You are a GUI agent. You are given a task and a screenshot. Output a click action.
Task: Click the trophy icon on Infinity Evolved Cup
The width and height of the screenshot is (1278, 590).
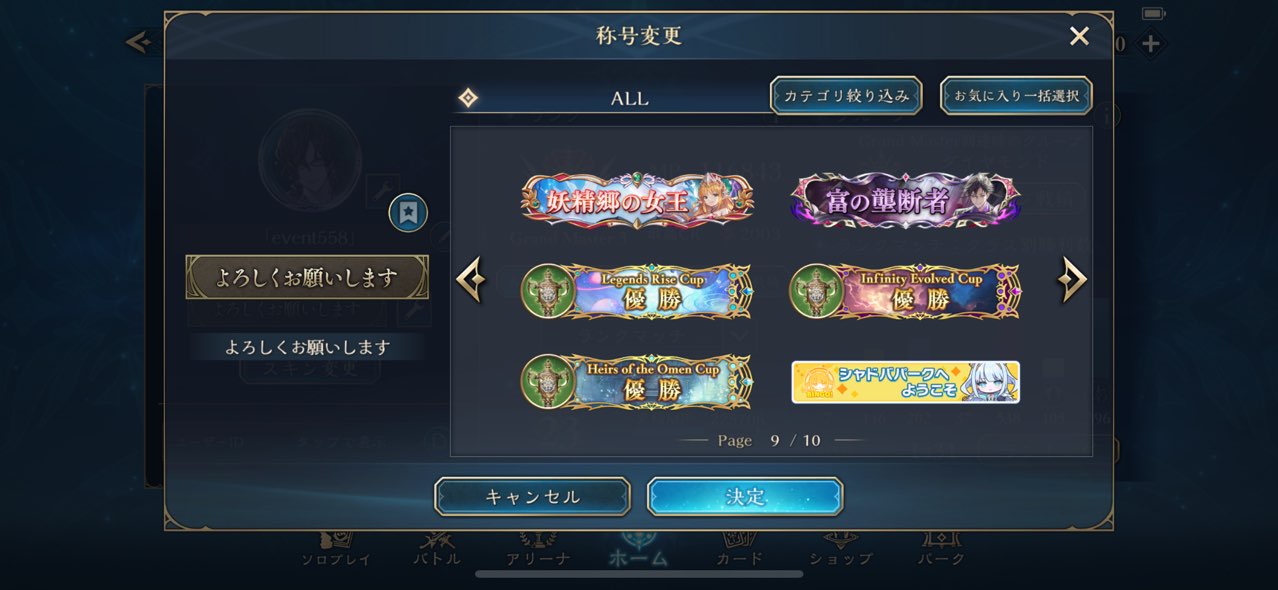click(816, 291)
